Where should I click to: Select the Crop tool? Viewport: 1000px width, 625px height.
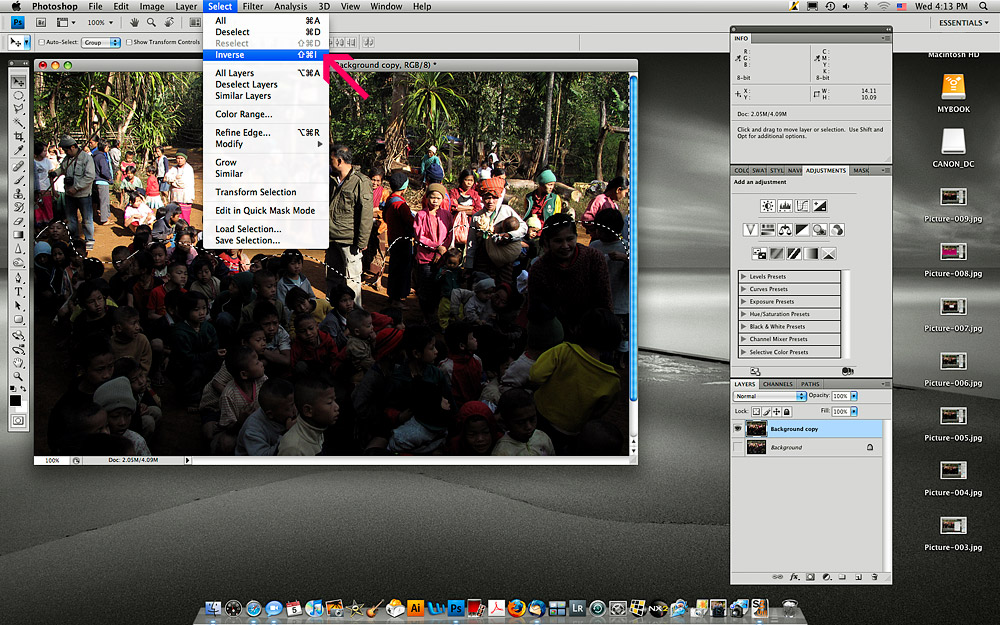18,137
